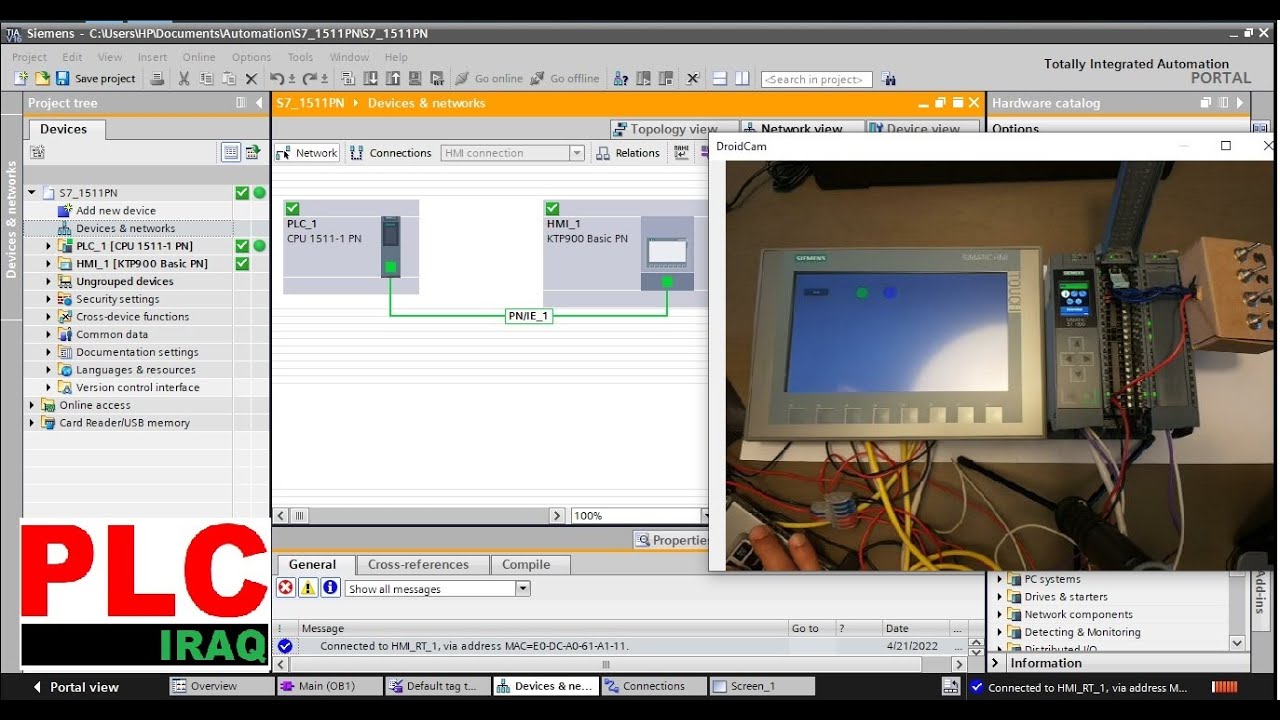Expand the PLC_1 [CPU 1511-1 PN] node
This screenshot has width=1280, height=720.
coord(48,246)
